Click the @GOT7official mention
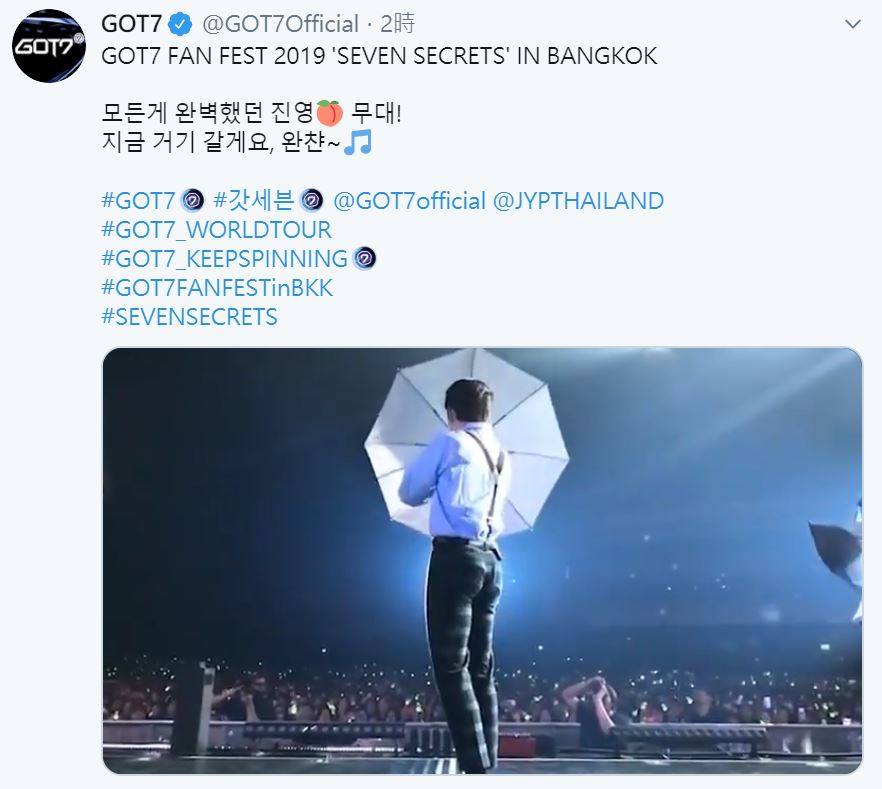The height and width of the screenshot is (789, 882). pos(409,200)
